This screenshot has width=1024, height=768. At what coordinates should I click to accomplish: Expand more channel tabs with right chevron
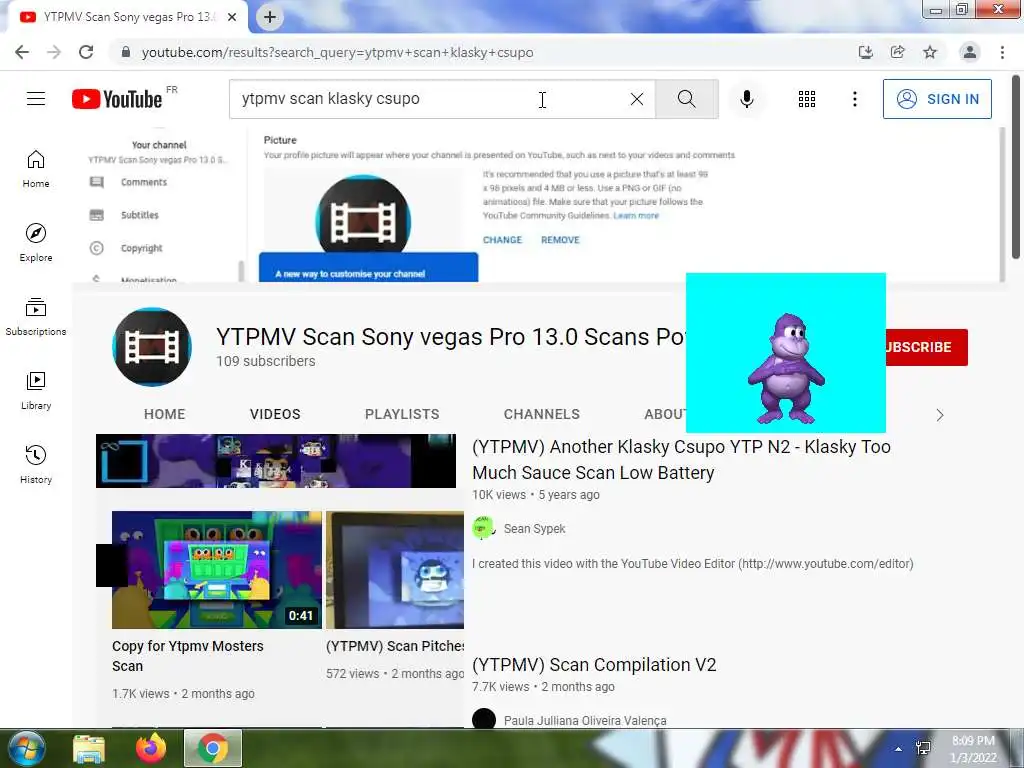click(940, 415)
